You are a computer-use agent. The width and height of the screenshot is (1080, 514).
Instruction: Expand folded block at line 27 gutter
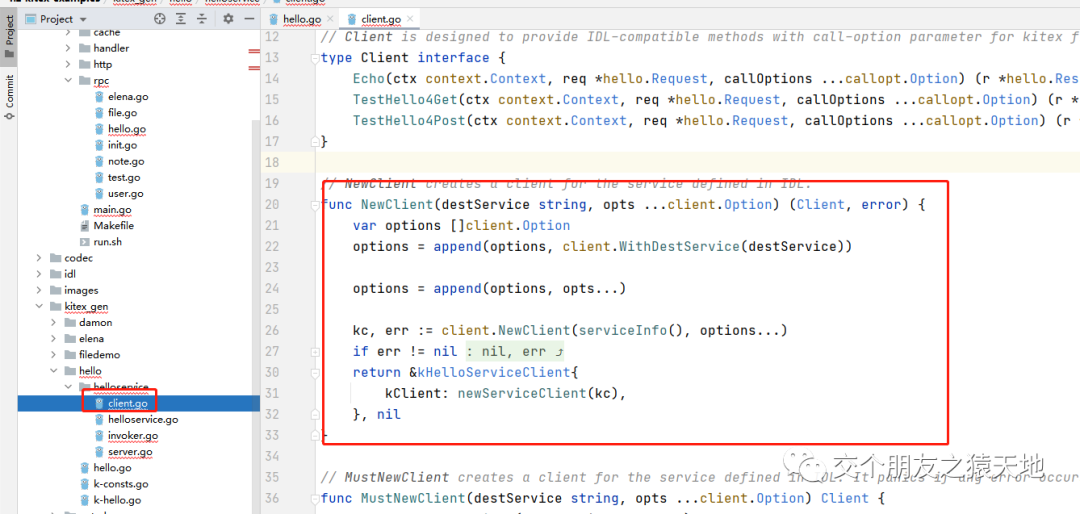(x=314, y=351)
